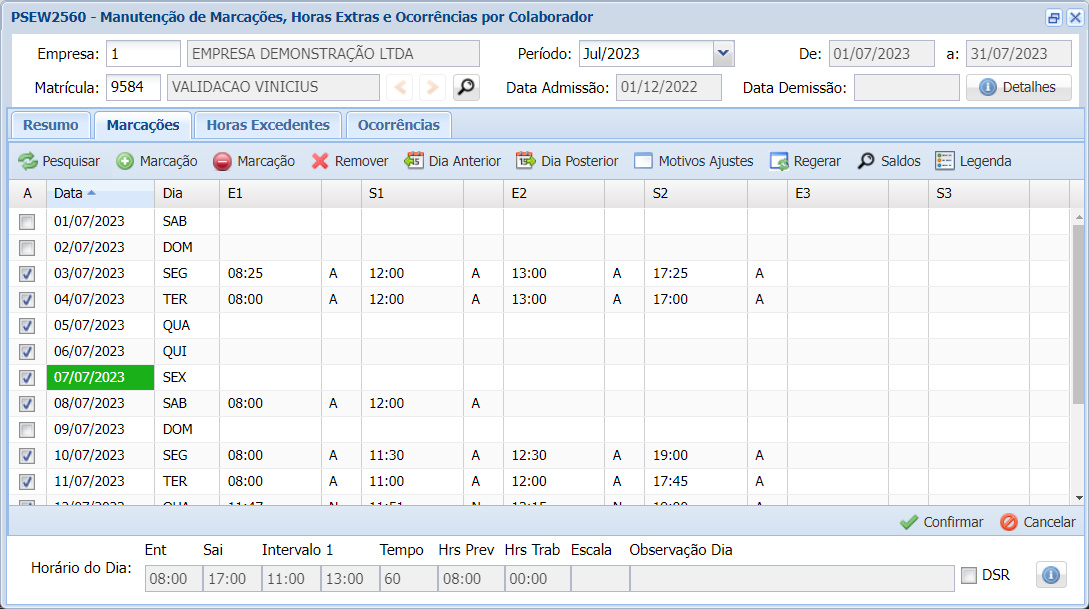
Task: Sort by the Data column header
Action: click(x=100, y=193)
